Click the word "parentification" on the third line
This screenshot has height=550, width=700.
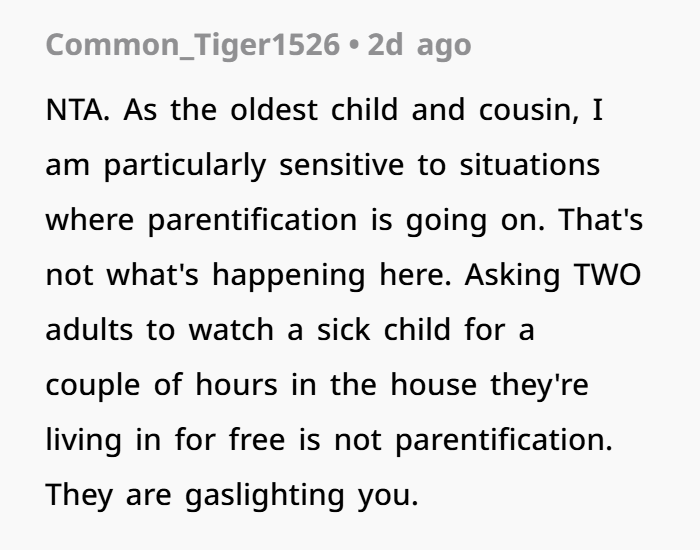(x=252, y=221)
